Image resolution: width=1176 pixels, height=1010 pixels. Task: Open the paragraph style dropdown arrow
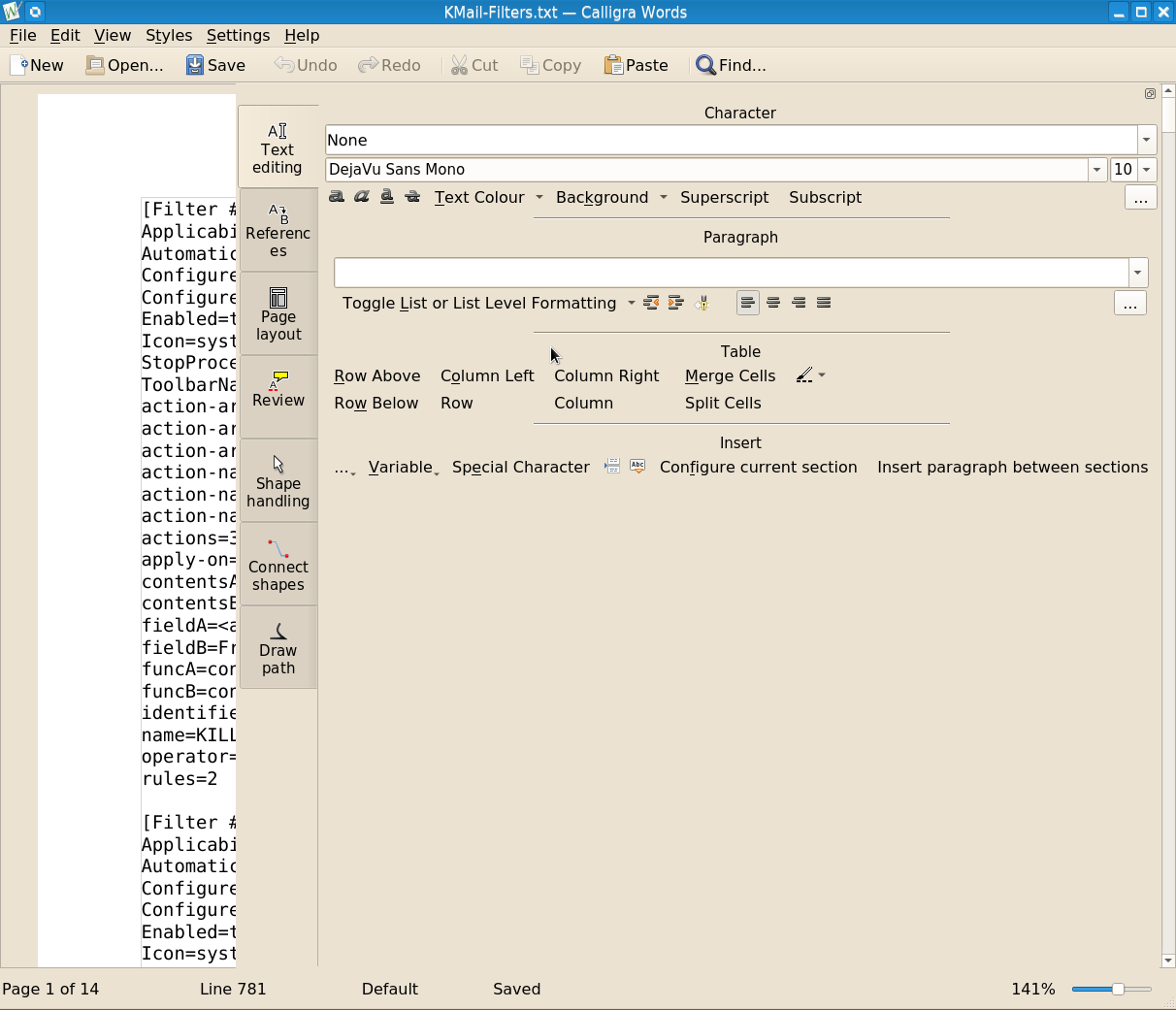tap(1138, 273)
